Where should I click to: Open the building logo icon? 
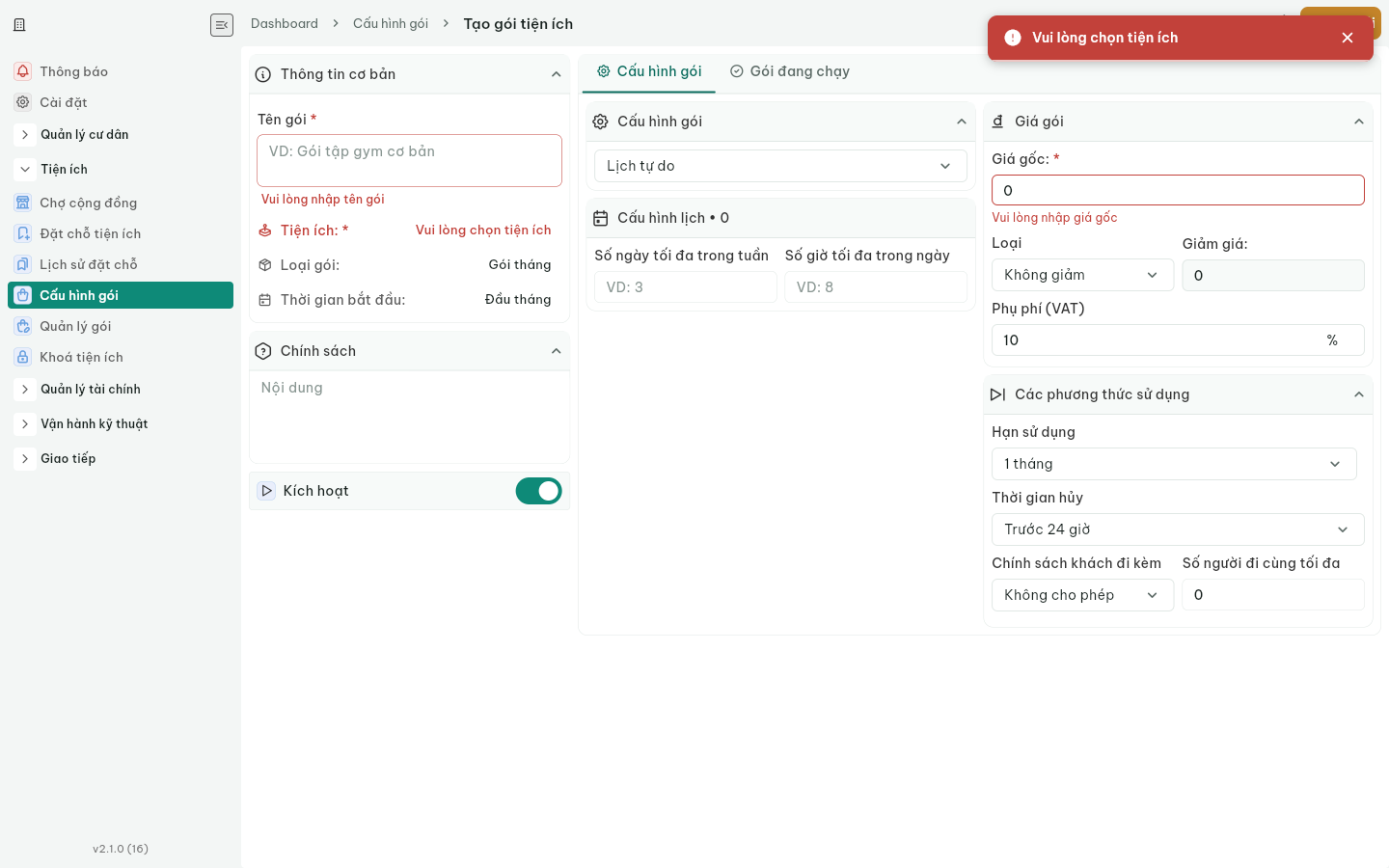pos(19,25)
